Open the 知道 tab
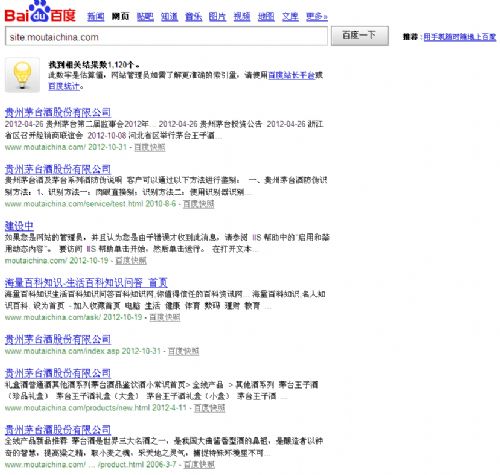The image size is (500, 475). coord(170,16)
